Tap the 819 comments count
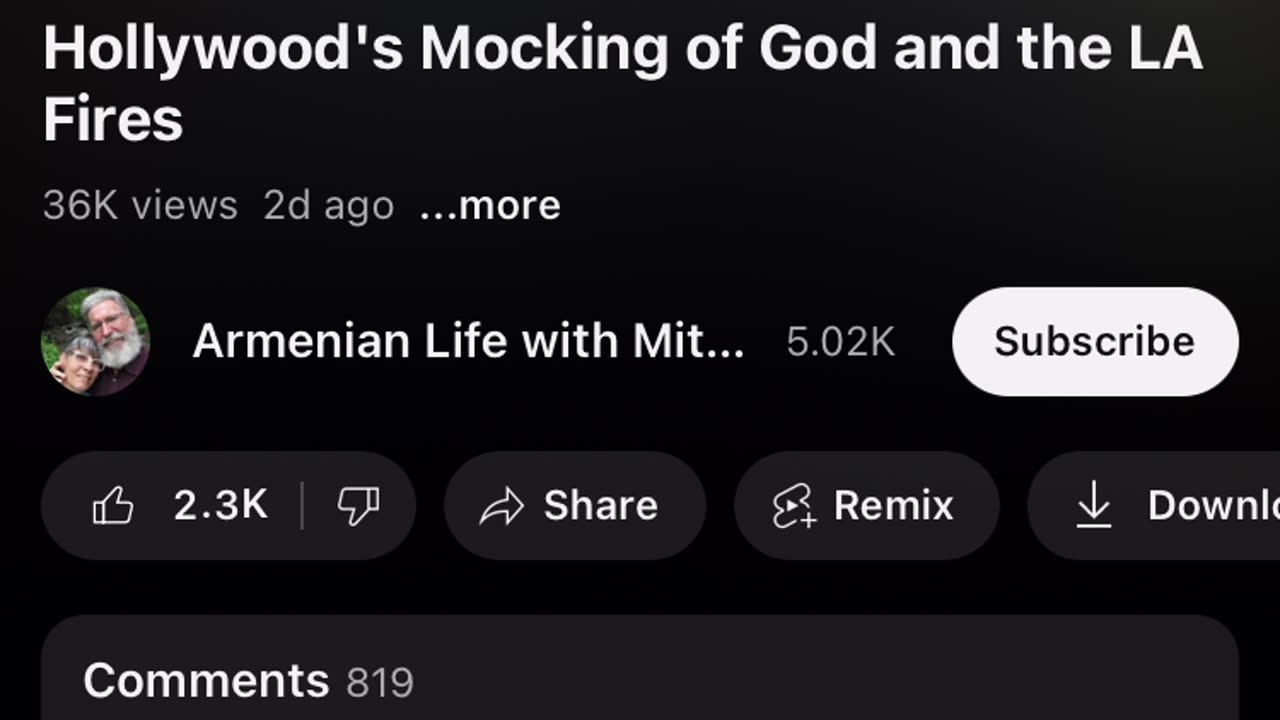The height and width of the screenshot is (720, 1280). click(380, 683)
